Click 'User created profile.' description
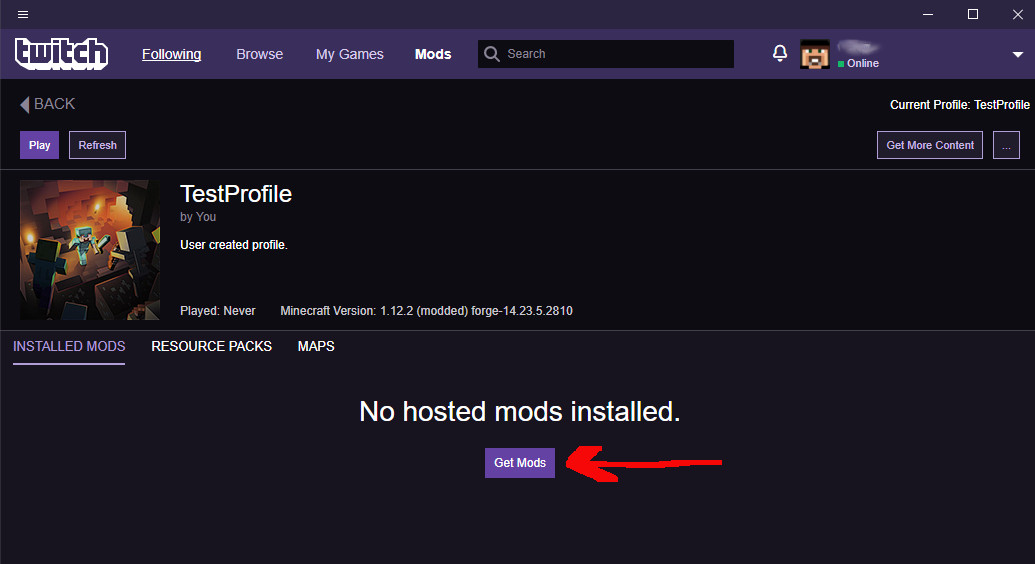 pyautogui.click(x=234, y=245)
